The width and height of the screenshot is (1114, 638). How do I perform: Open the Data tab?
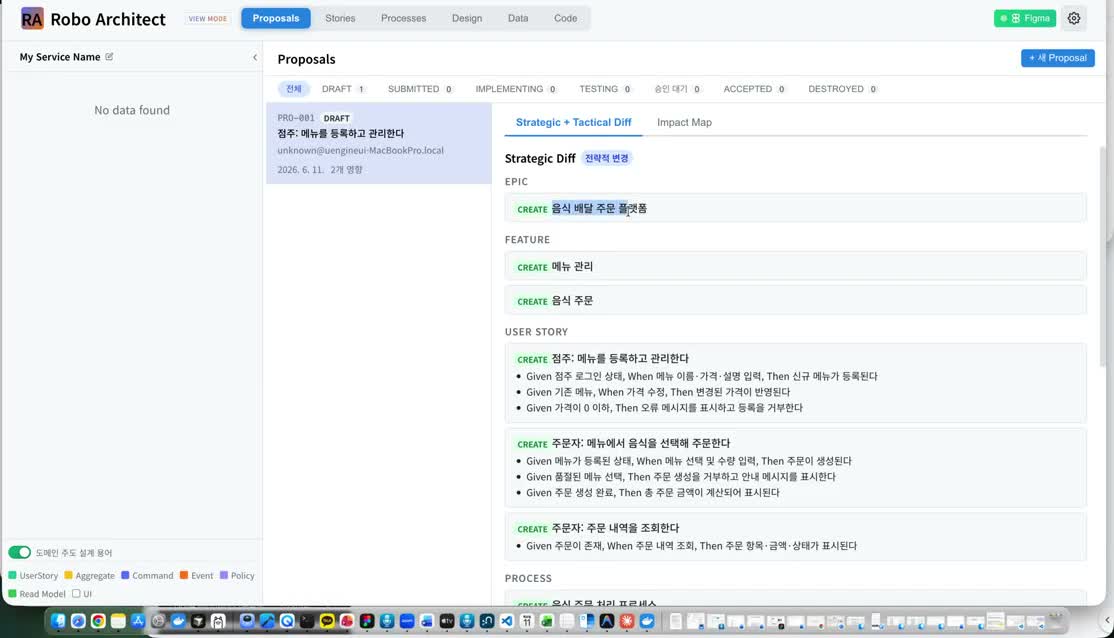click(518, 18)
